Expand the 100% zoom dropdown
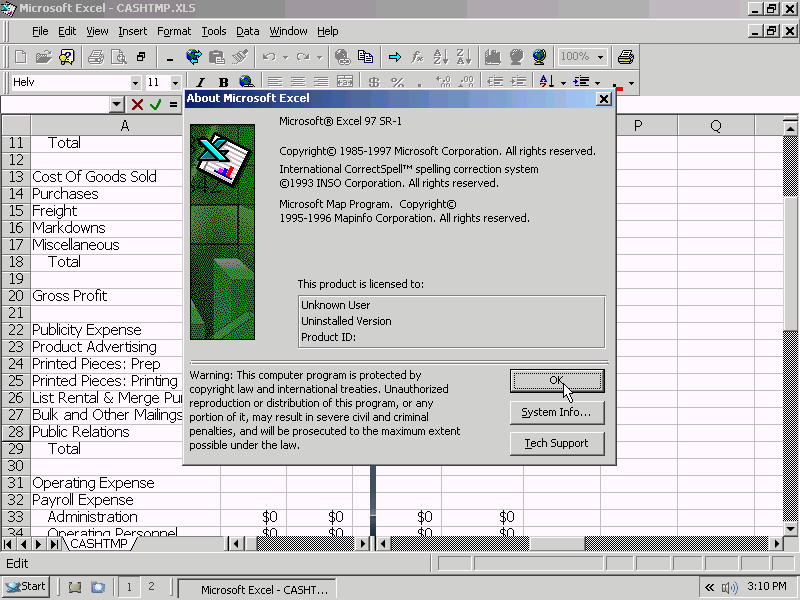The height and width of the screenshot is (600, 800). pyautogui.click(x=600, y=57)
